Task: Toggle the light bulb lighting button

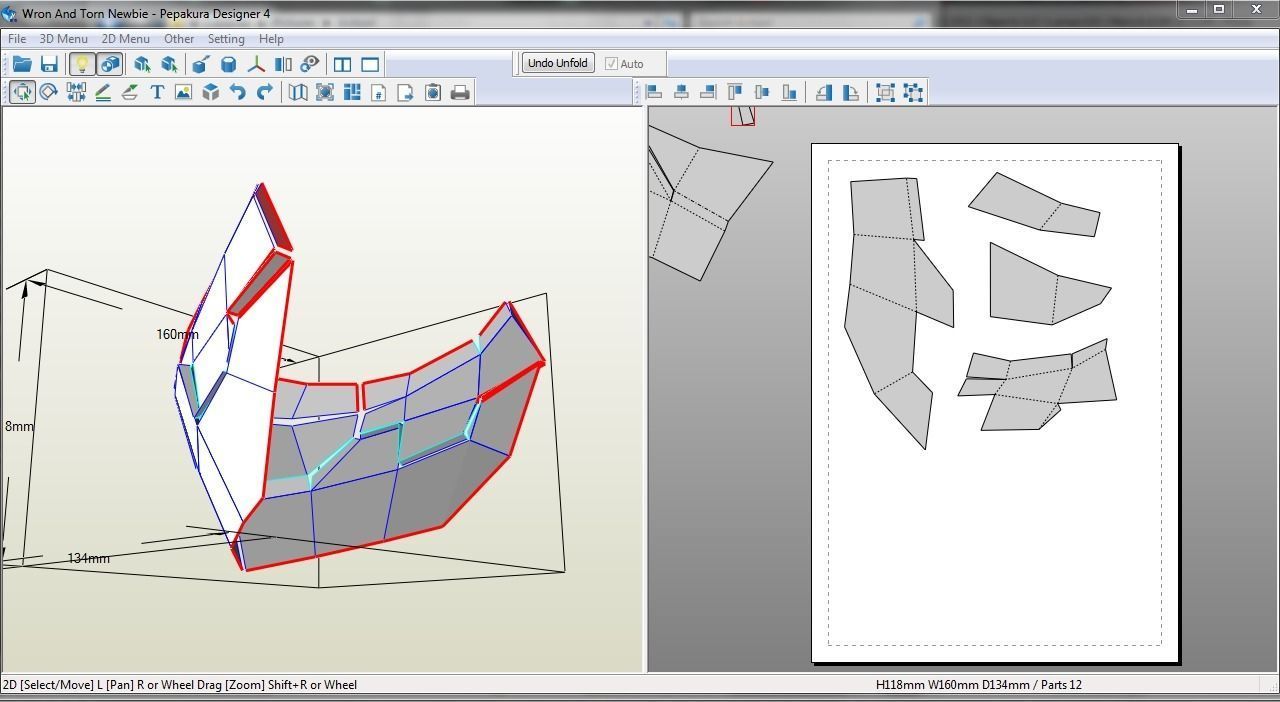Action: [x=82, y=64]
